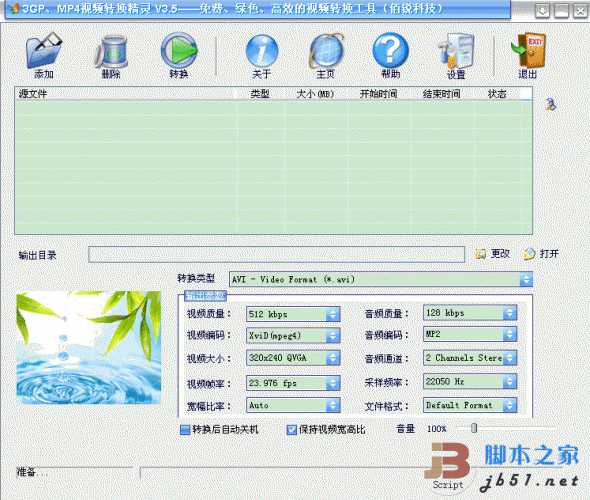Open the 音频编码 MP2 dropdown

click(x=510, y=334)
